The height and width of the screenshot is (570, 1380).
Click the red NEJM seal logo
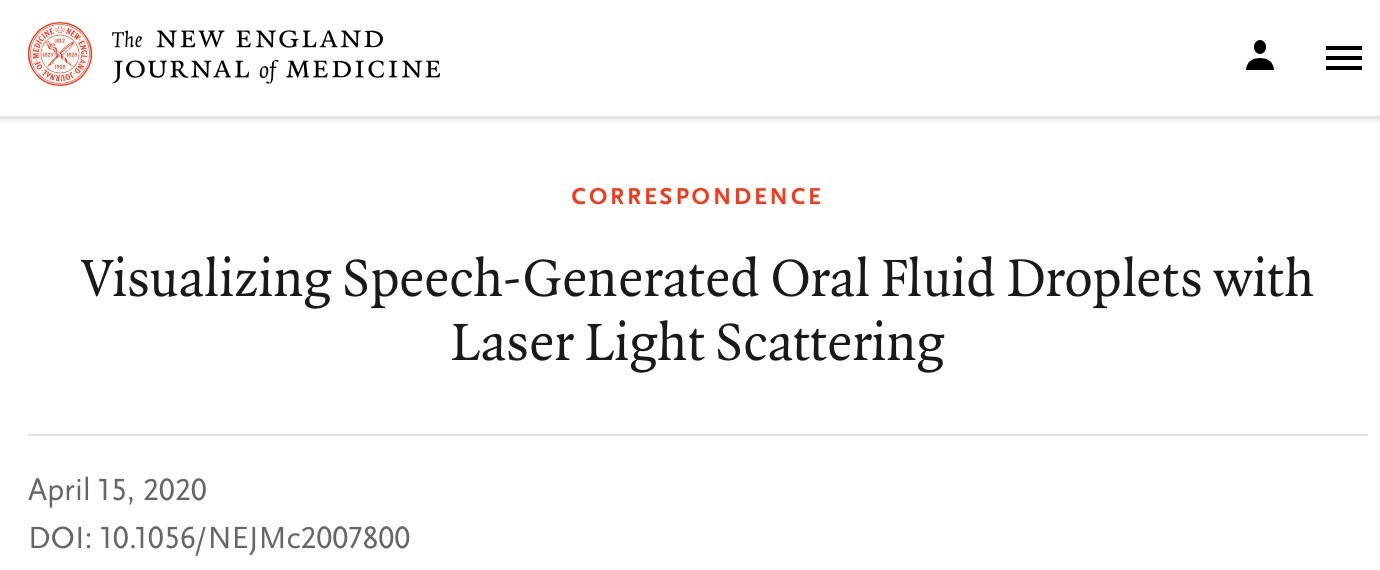[x=60, y=54]
